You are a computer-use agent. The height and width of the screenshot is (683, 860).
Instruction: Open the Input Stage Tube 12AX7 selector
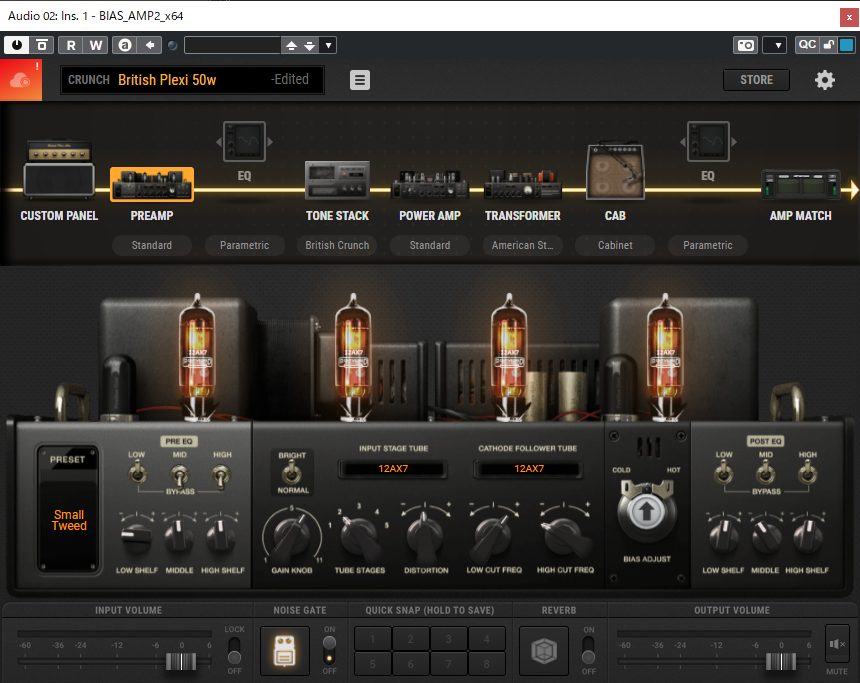click(x=393, y=468)
